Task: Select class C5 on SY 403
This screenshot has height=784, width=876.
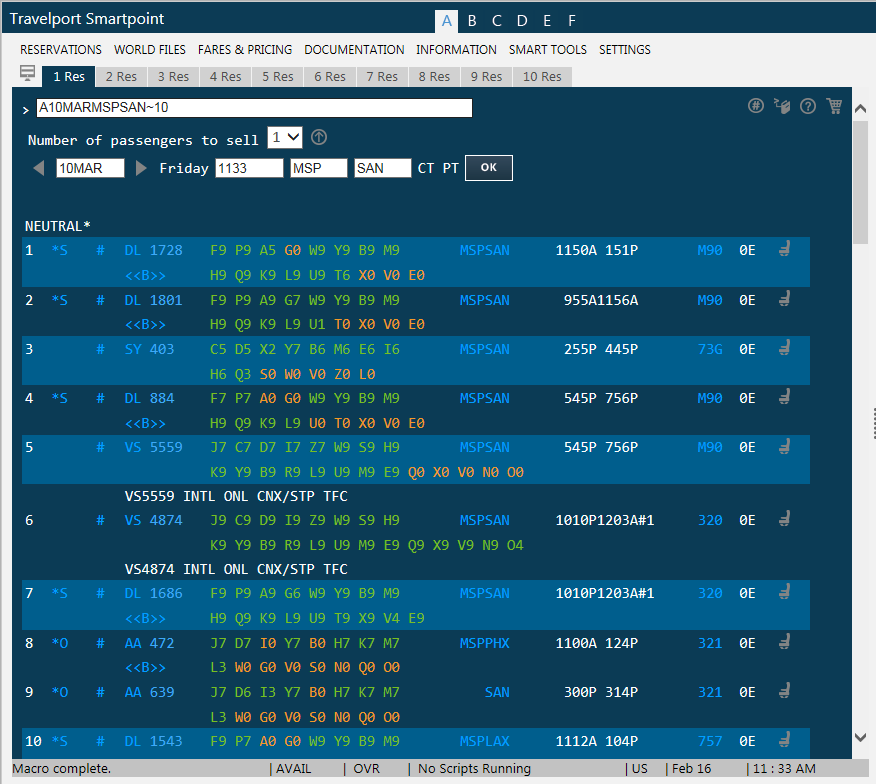Action: click(x=218, y=349)
